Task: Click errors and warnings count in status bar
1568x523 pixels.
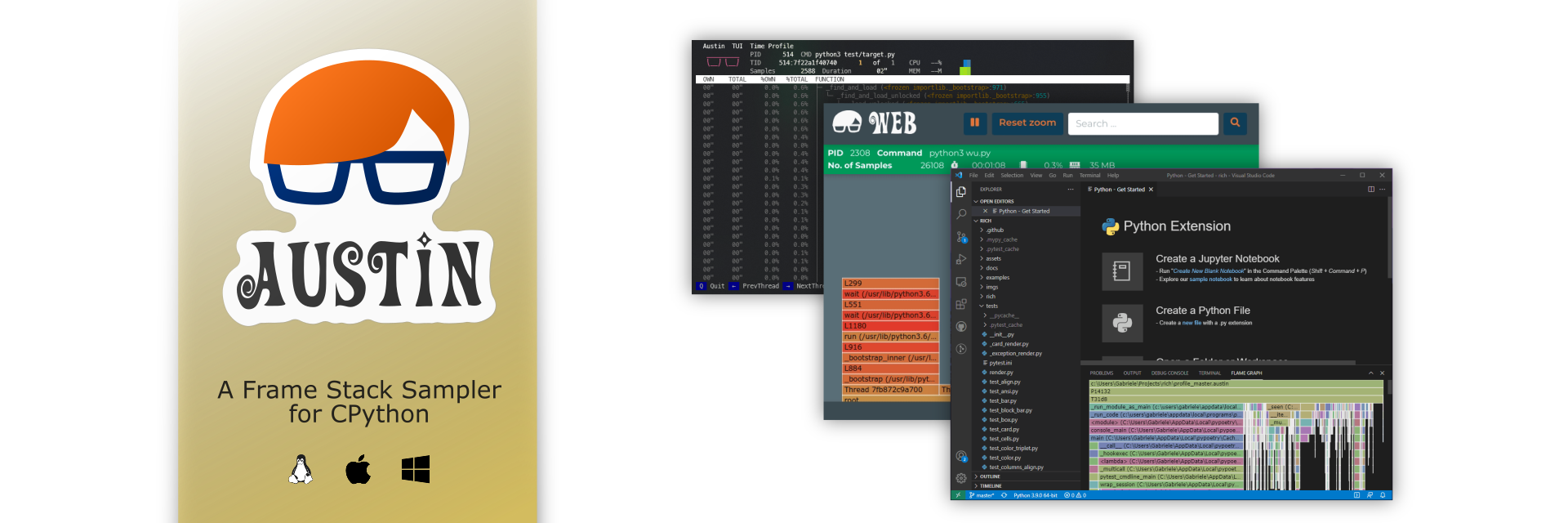Action: point(1075,495)
